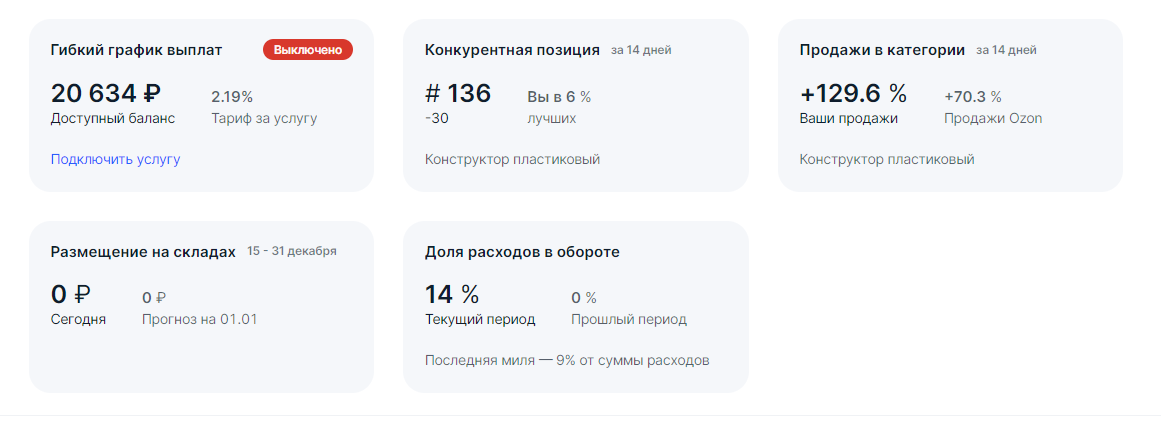Viewport: 1161px width, 421px height.
Task: Click the "Вы в 6 %" best sellers figure
Action: point(559,97)
